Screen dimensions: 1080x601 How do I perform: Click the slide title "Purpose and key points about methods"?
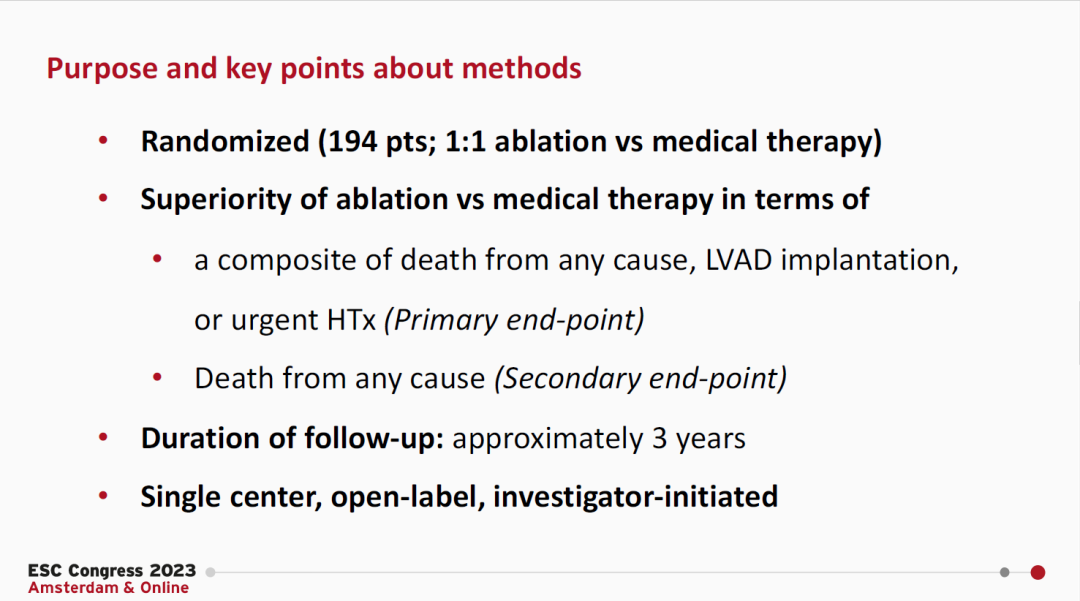coord(314,69)
